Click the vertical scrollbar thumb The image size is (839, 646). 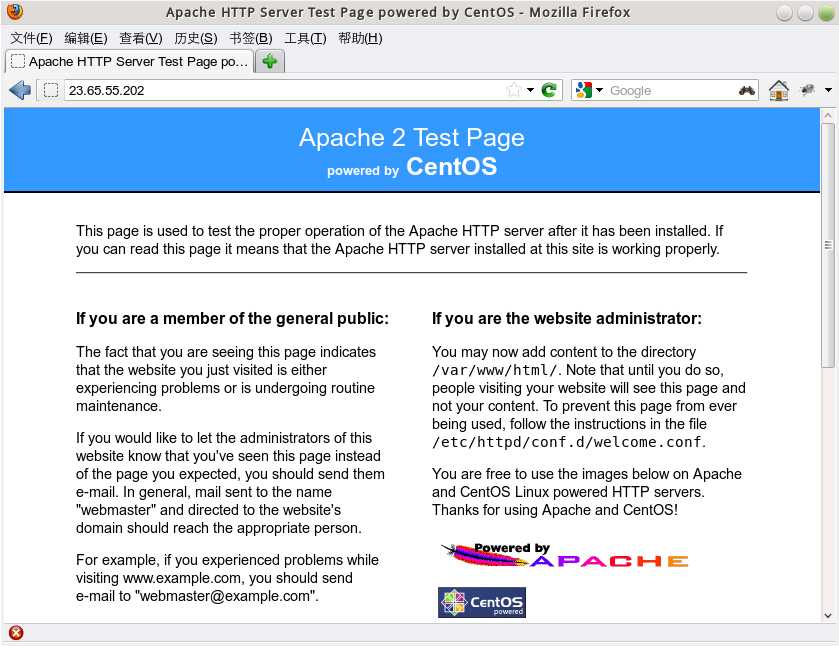click(828, 245)
